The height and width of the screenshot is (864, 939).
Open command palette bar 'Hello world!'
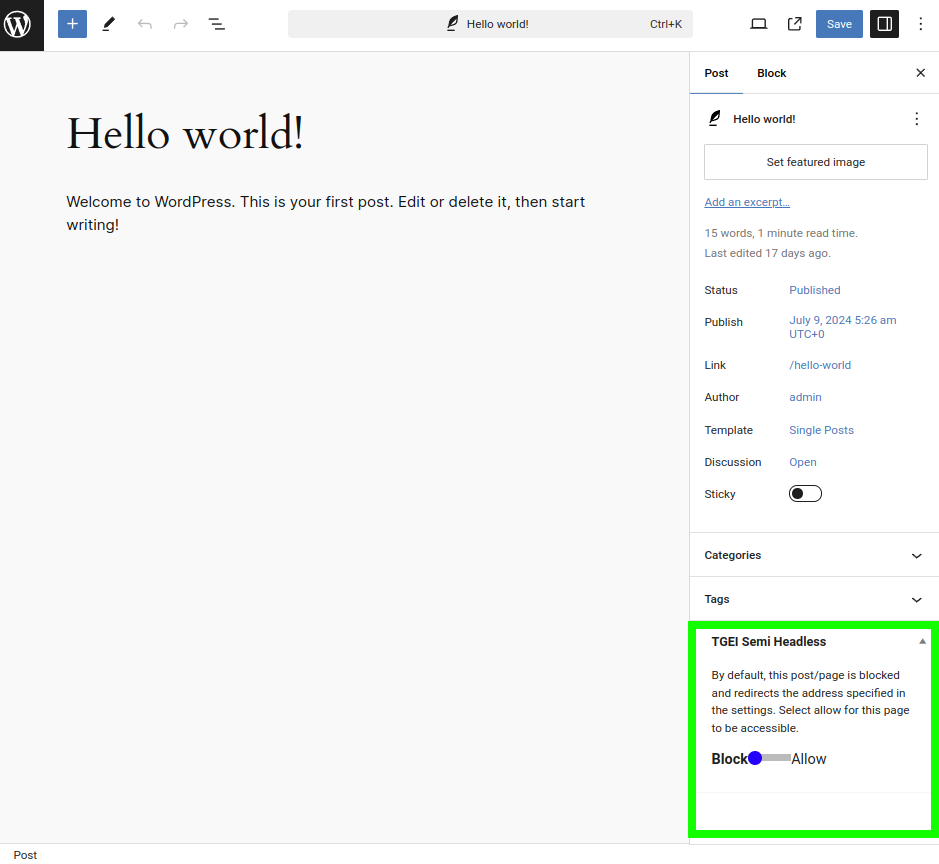pos(490,24)
